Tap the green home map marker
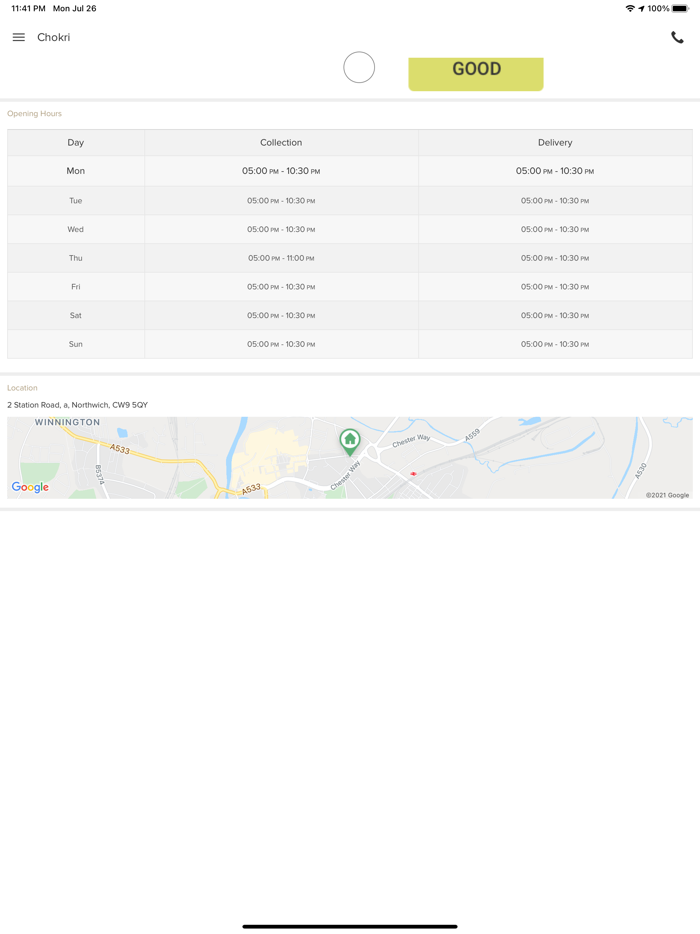Screen dimensions: 700x934 350,440
